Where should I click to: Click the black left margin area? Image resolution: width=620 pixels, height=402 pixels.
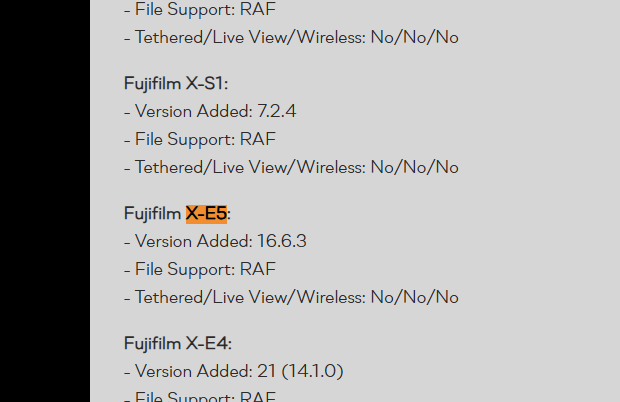[x=44, y=200]
